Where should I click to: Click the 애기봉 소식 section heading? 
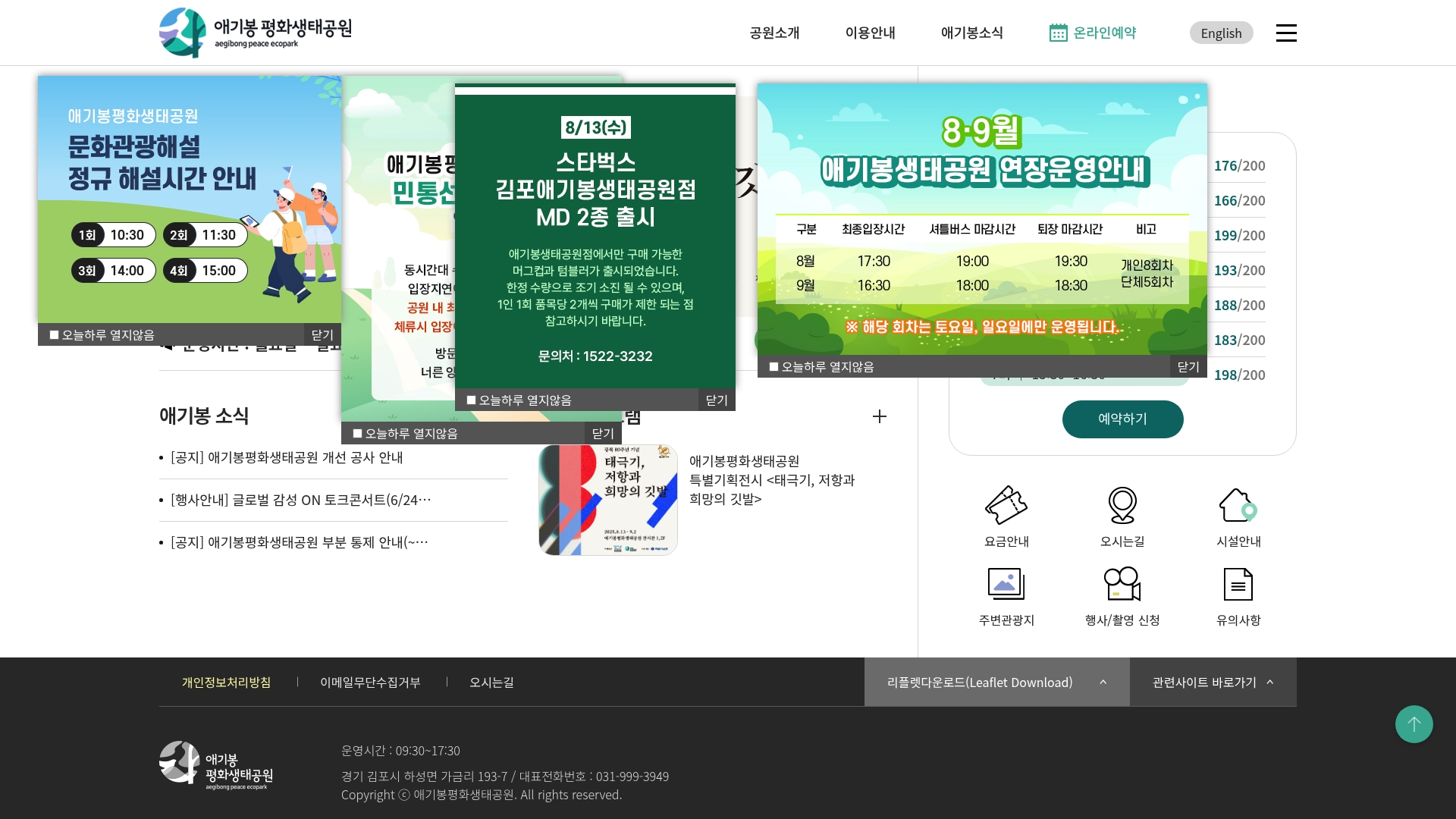click(204, 416)
